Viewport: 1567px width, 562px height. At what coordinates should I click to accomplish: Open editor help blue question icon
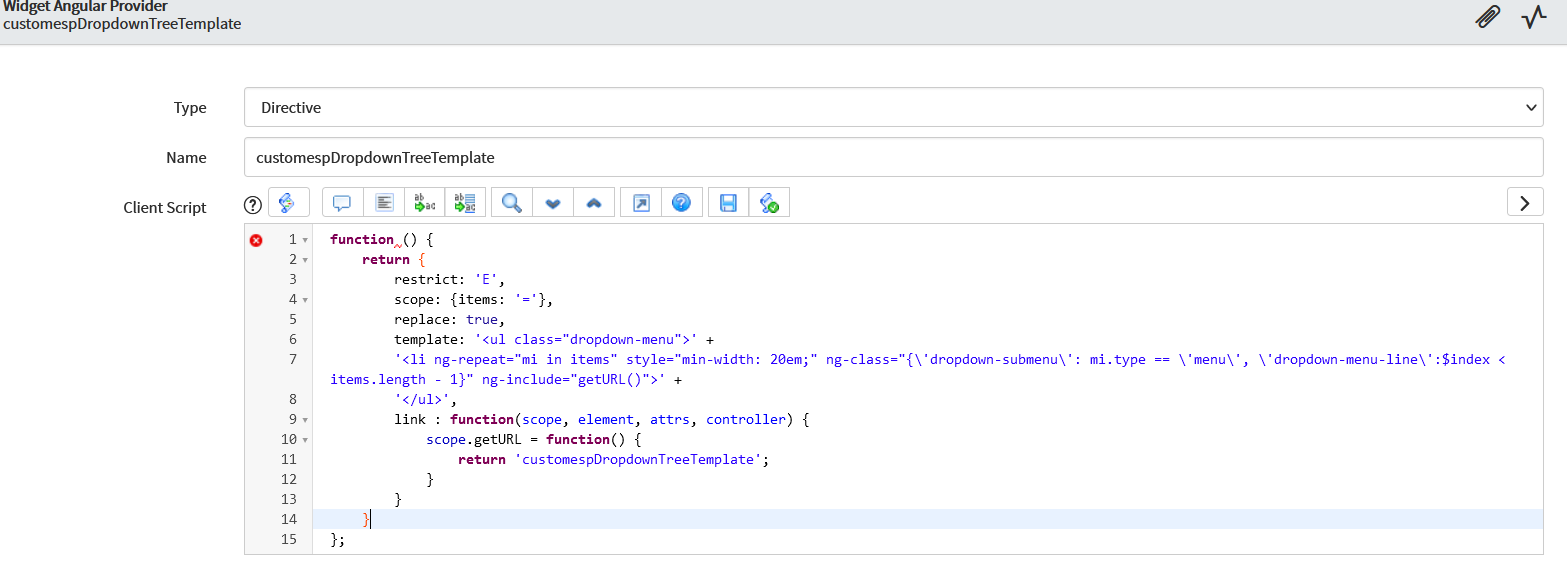[682, 203]
